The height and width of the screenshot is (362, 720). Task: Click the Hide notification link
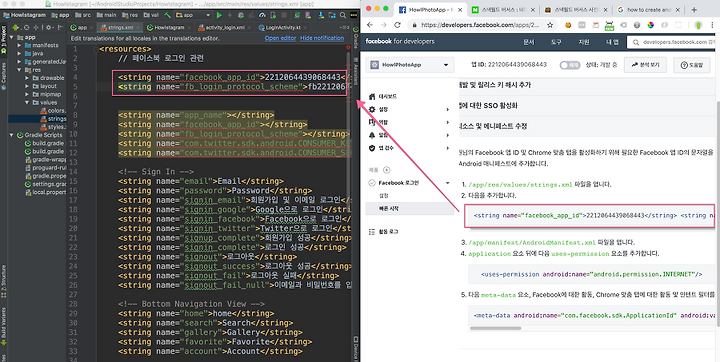tap(322, 38)
